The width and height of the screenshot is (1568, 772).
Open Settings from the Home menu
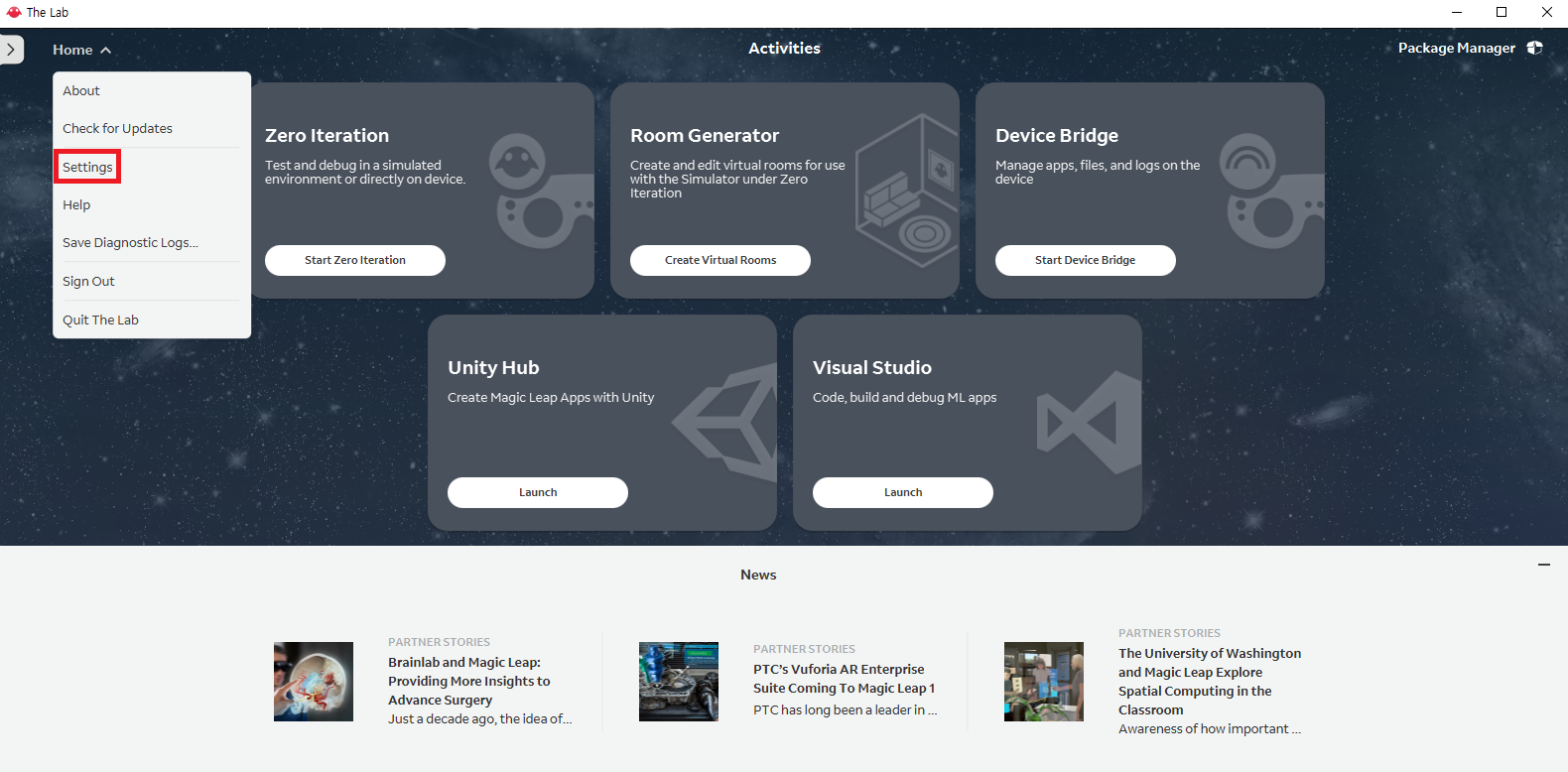point(87,167)
